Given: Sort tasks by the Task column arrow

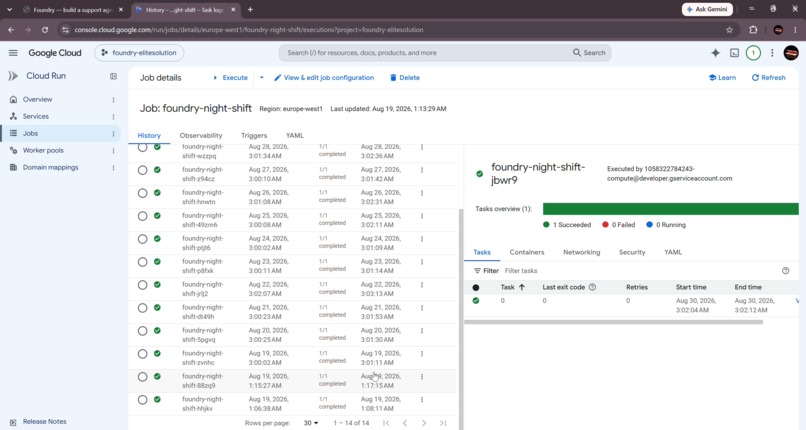Looking at the screenshot, I should [x=522, y=287].
